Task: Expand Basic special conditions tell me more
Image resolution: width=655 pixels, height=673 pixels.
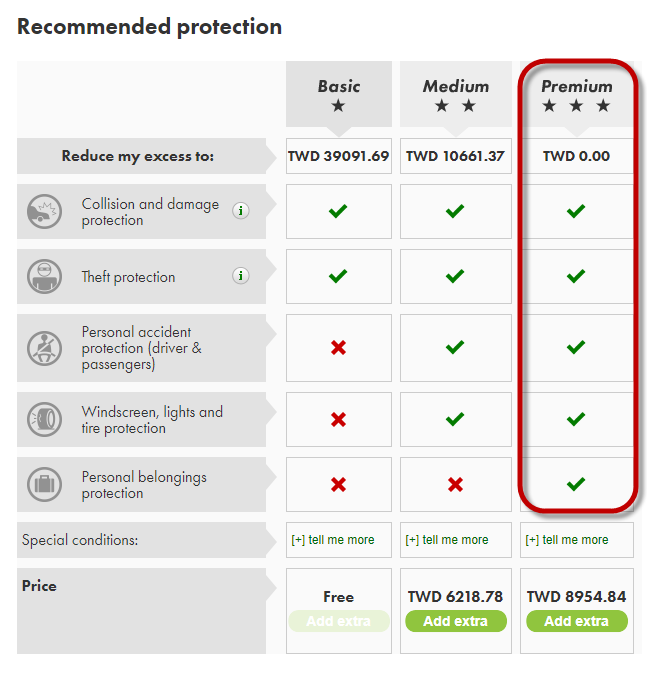Action: tap(333, 540)
